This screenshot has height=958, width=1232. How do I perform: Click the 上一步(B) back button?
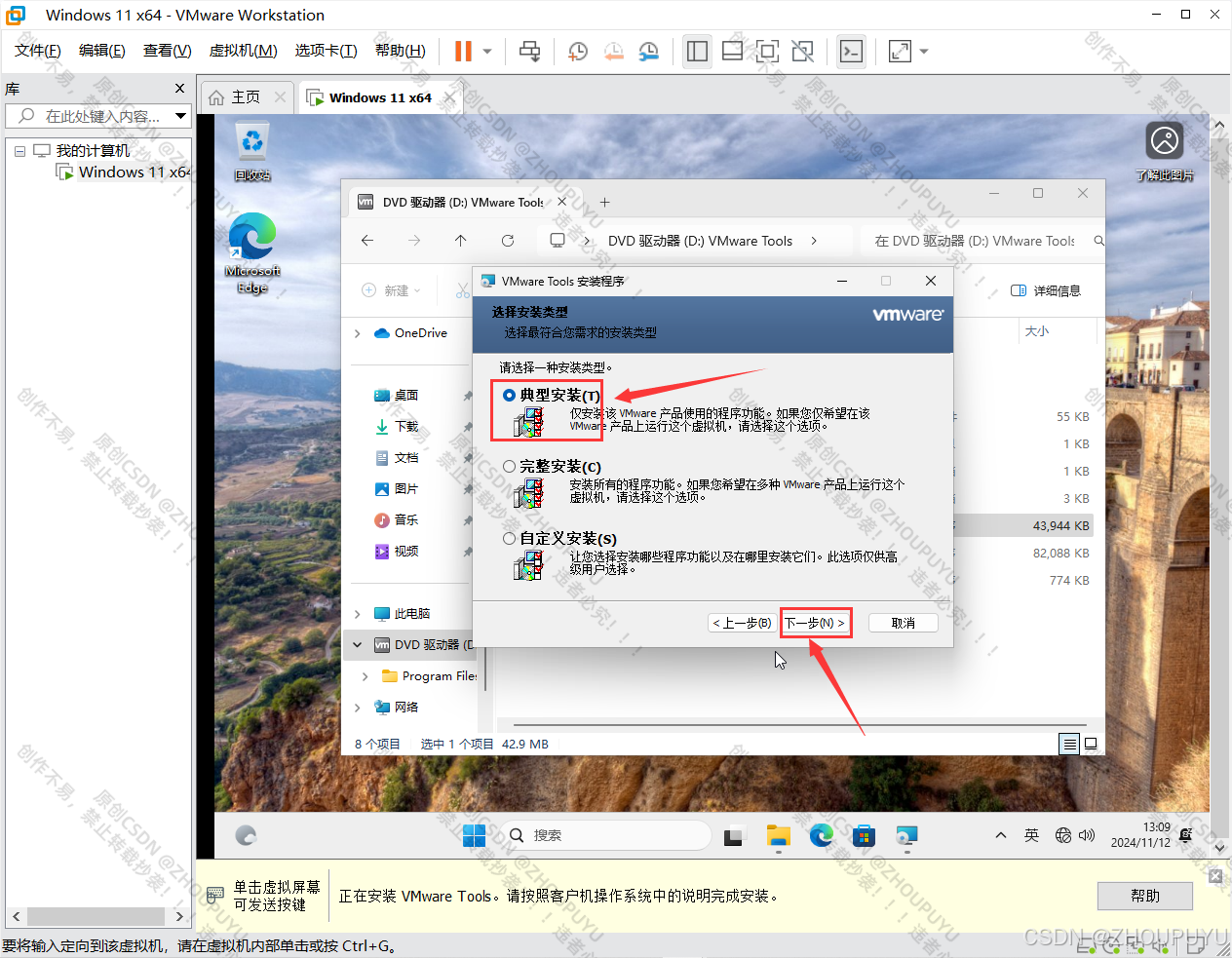(x=742, y=623)
